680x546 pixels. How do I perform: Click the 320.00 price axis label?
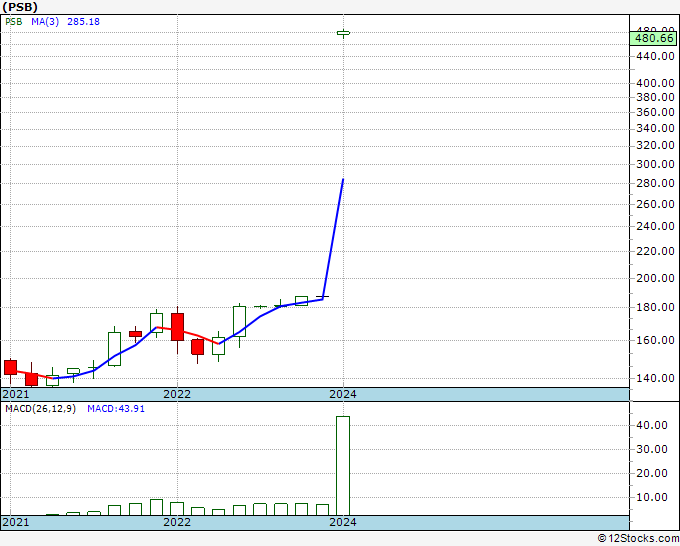655,145
